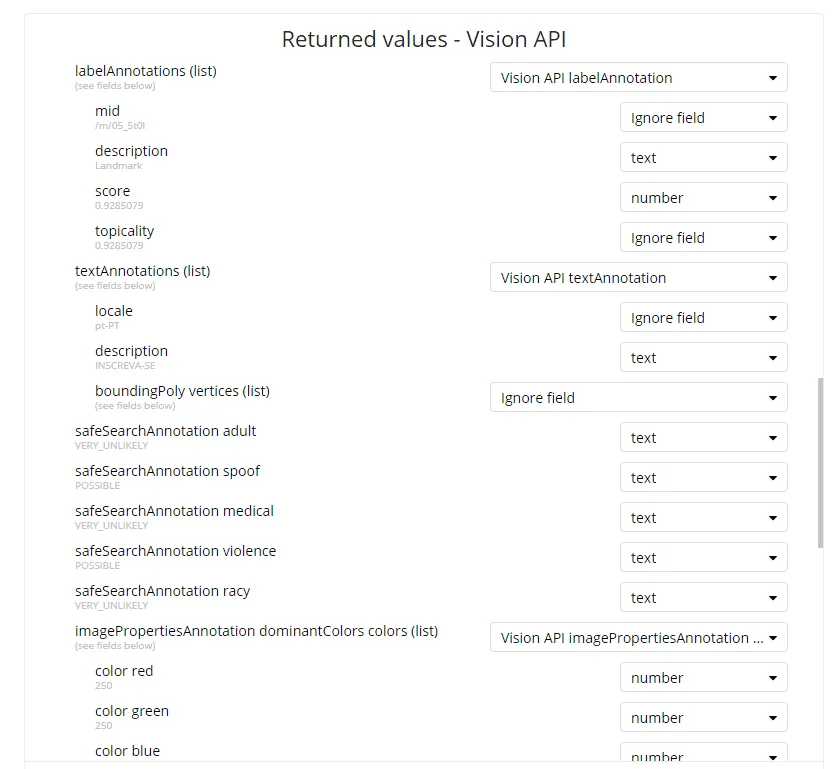Open boundingPoly vertices Ignore field dropdown

pos(638,398)
